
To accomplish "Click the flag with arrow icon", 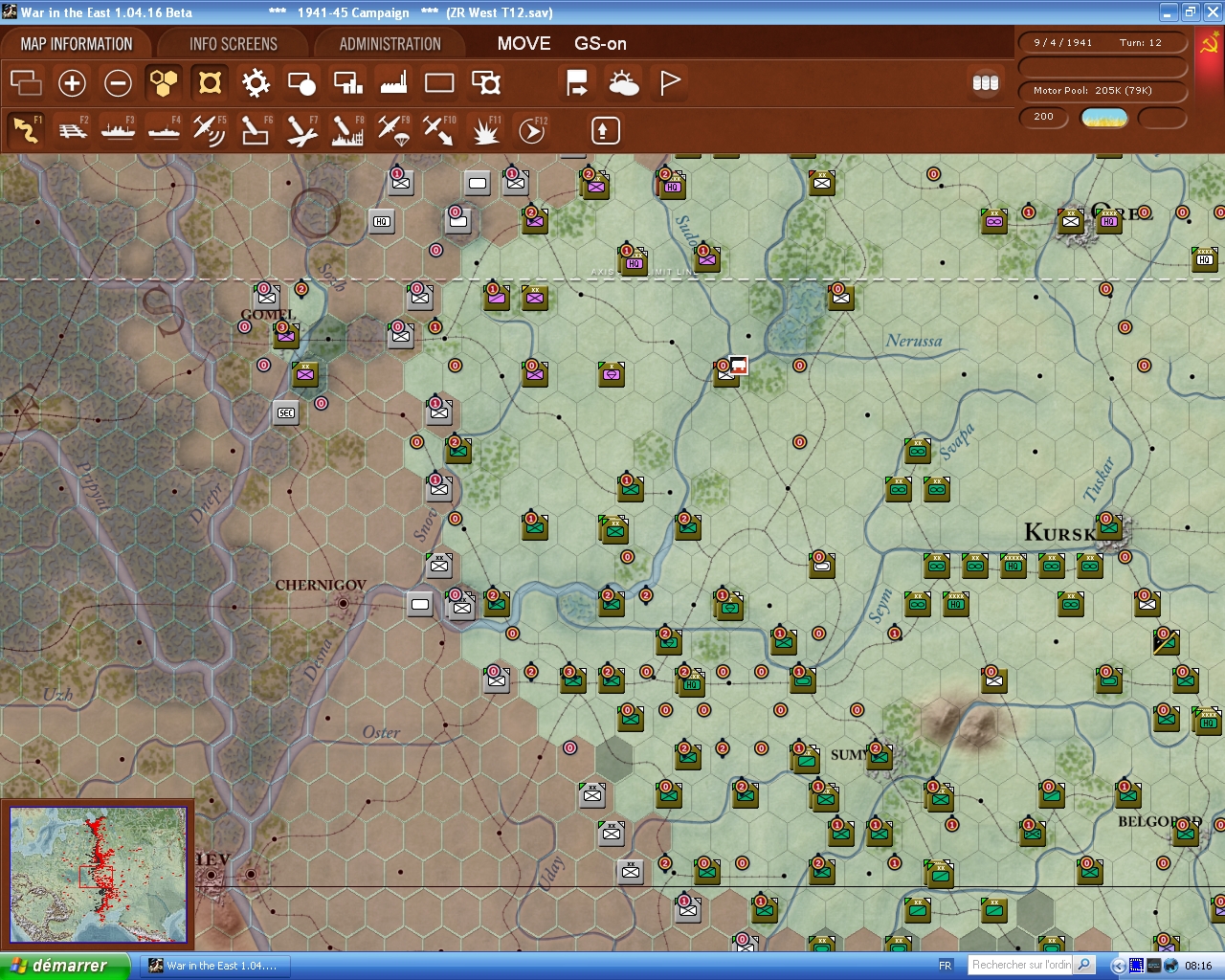I will pyautogui.click(x=577, y=83).
